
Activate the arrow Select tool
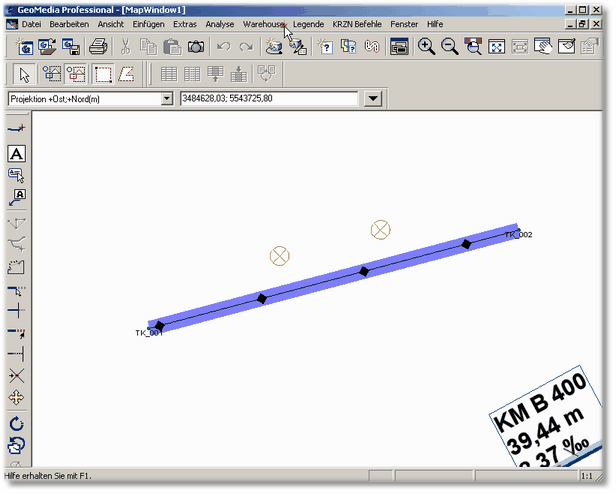25,73
